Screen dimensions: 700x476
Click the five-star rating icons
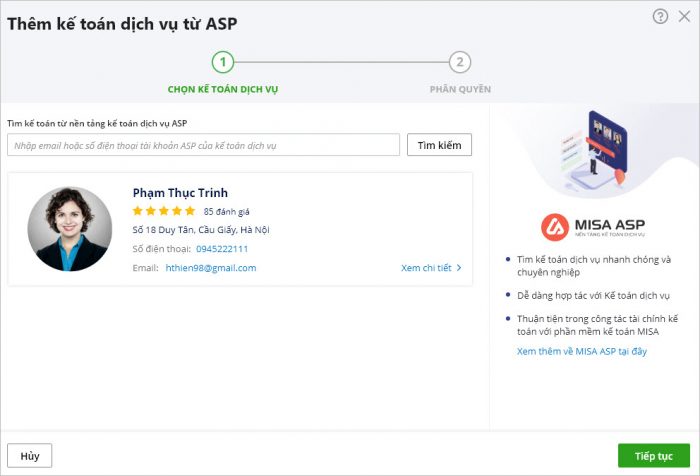(x=164, y=211)
